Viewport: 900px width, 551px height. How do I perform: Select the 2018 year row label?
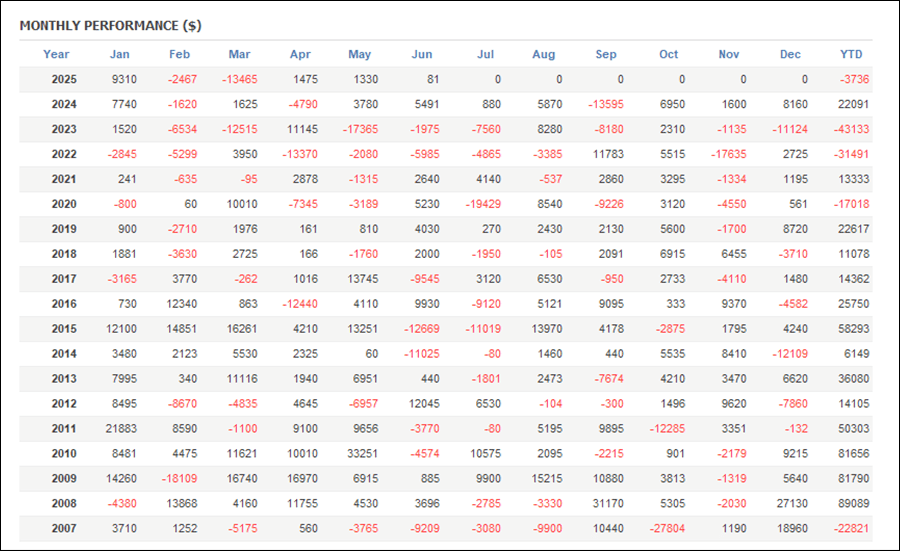[x=64, y=254]
